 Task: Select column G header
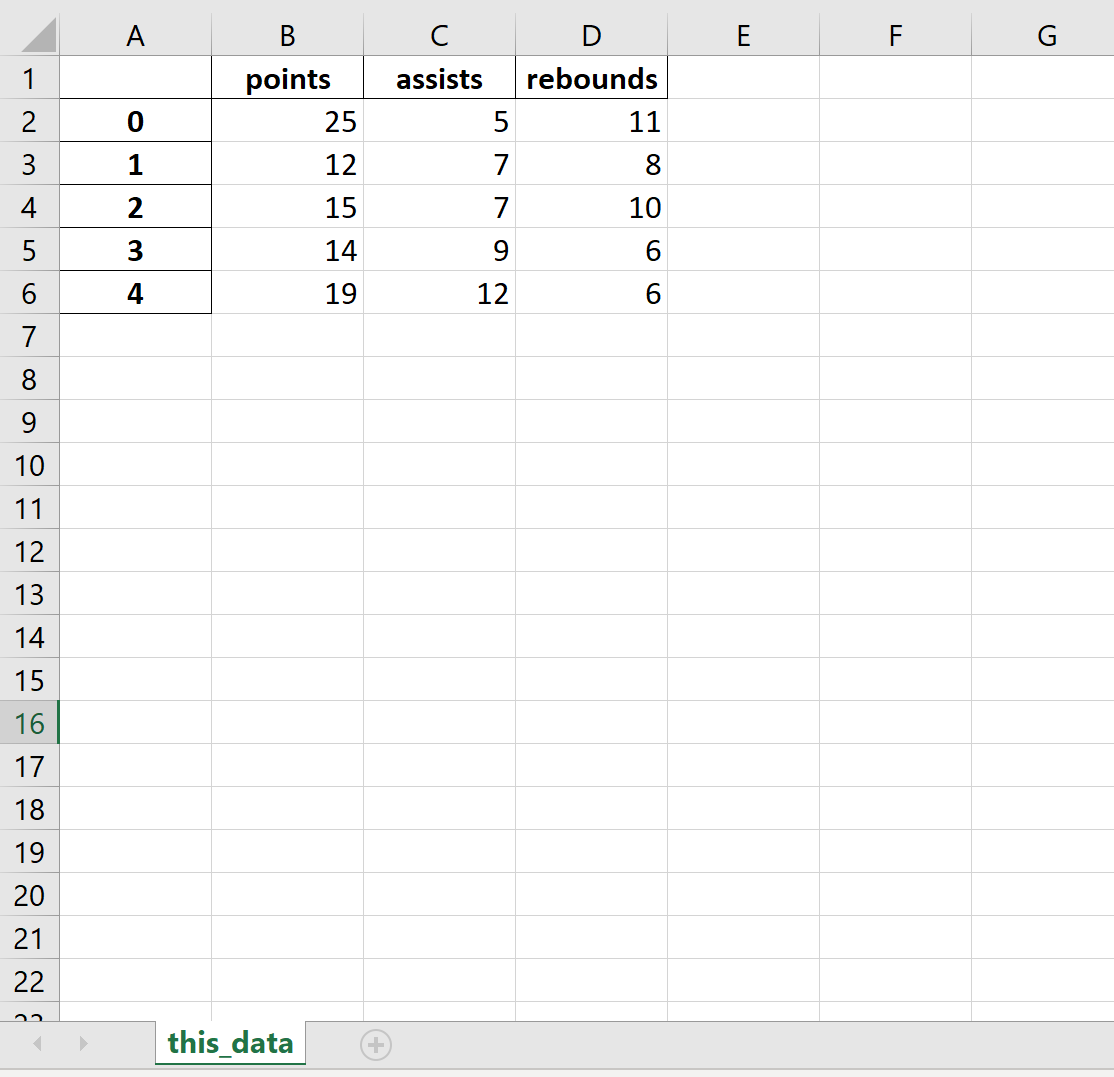coord(1046,34)
